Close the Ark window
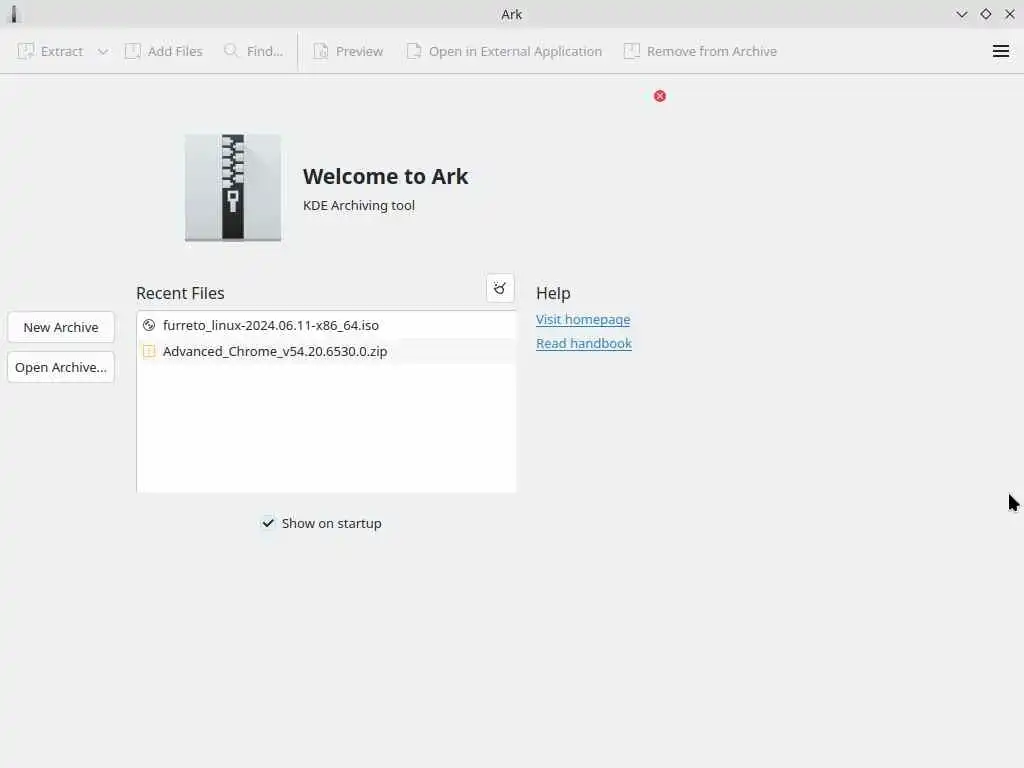 pos(1010,14)
